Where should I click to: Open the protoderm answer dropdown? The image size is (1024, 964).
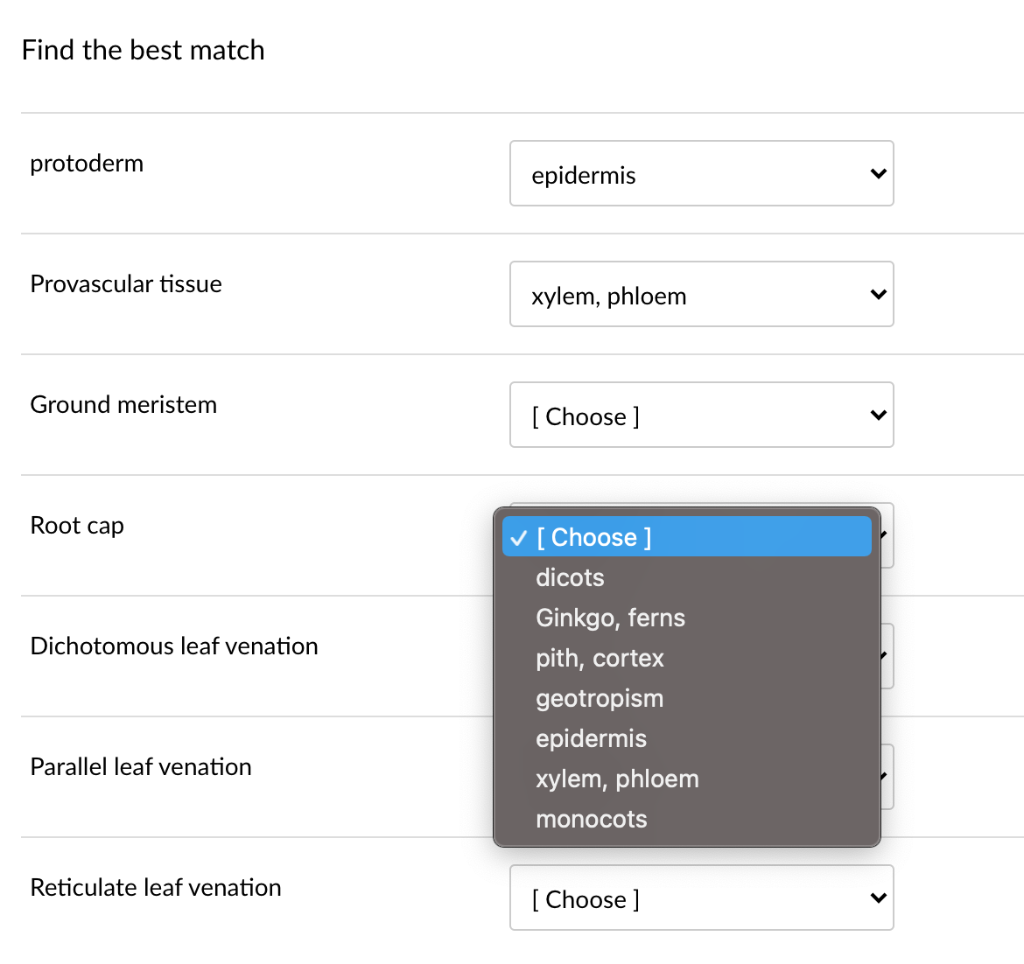coord(700,174)
